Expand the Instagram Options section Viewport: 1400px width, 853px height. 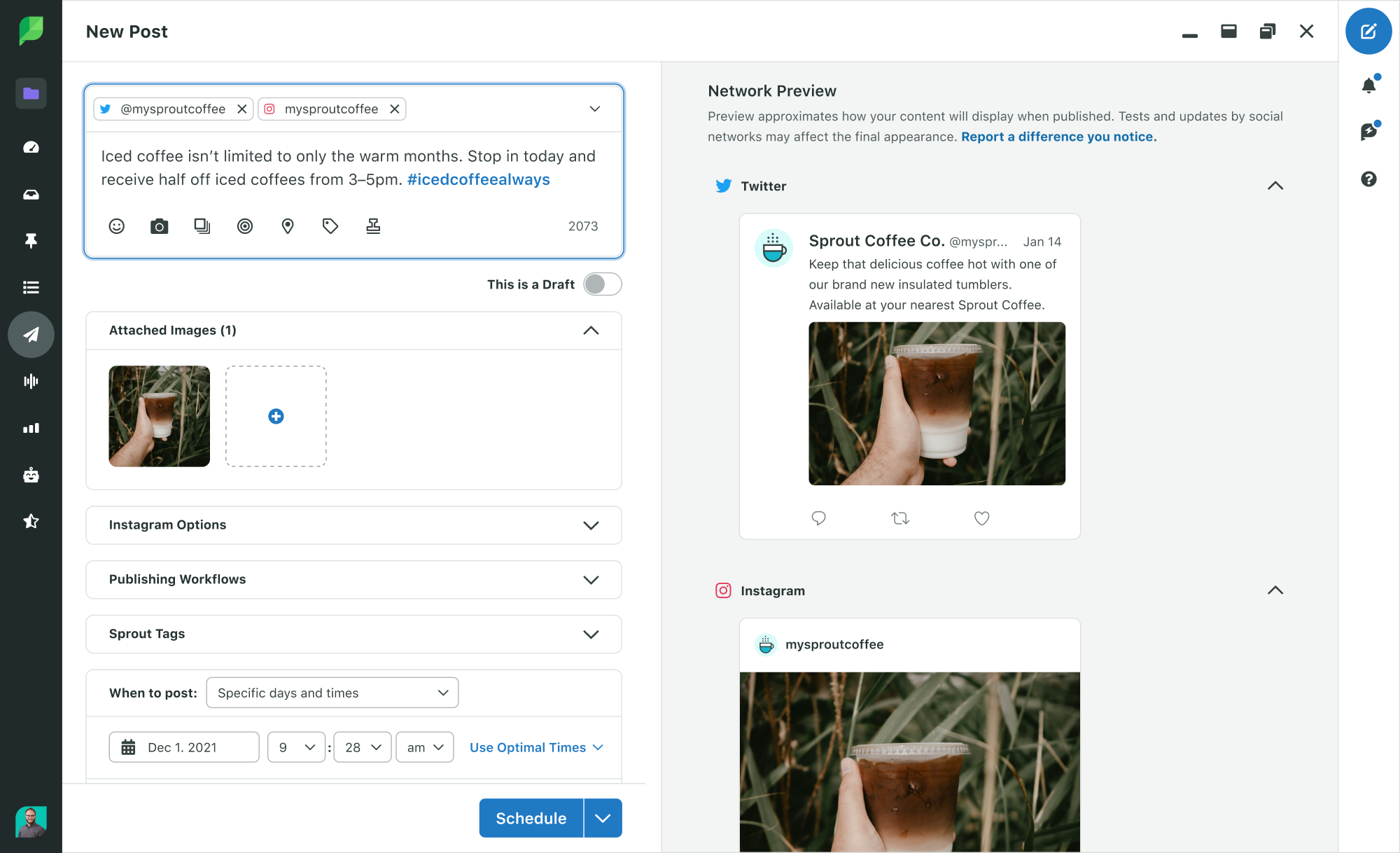point(592,524)
